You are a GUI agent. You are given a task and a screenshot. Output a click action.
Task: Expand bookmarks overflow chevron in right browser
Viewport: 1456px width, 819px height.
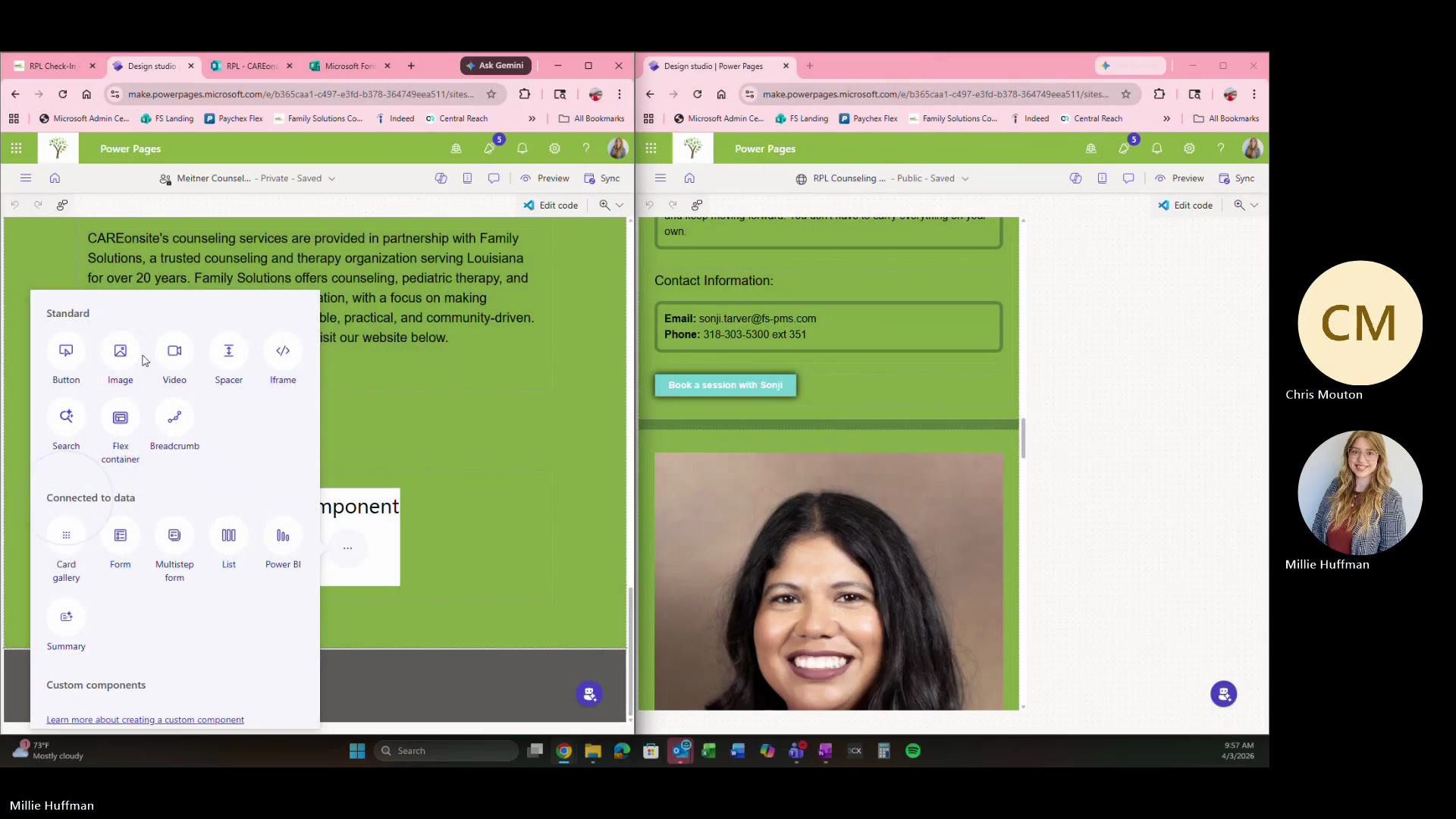[1166, 118]
